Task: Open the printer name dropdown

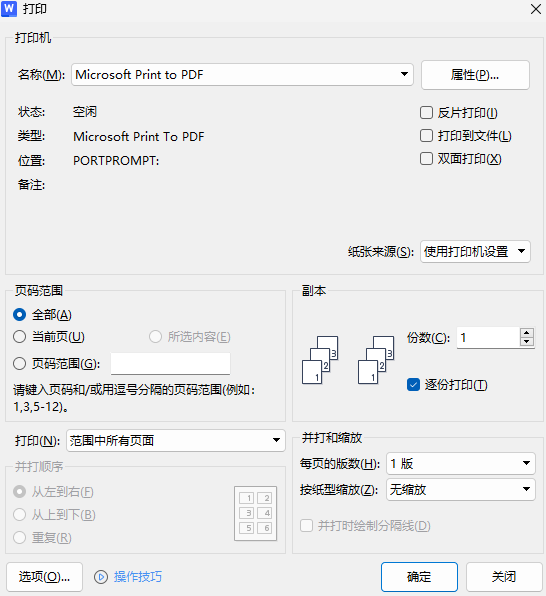Action: click(x=242, y=74)
